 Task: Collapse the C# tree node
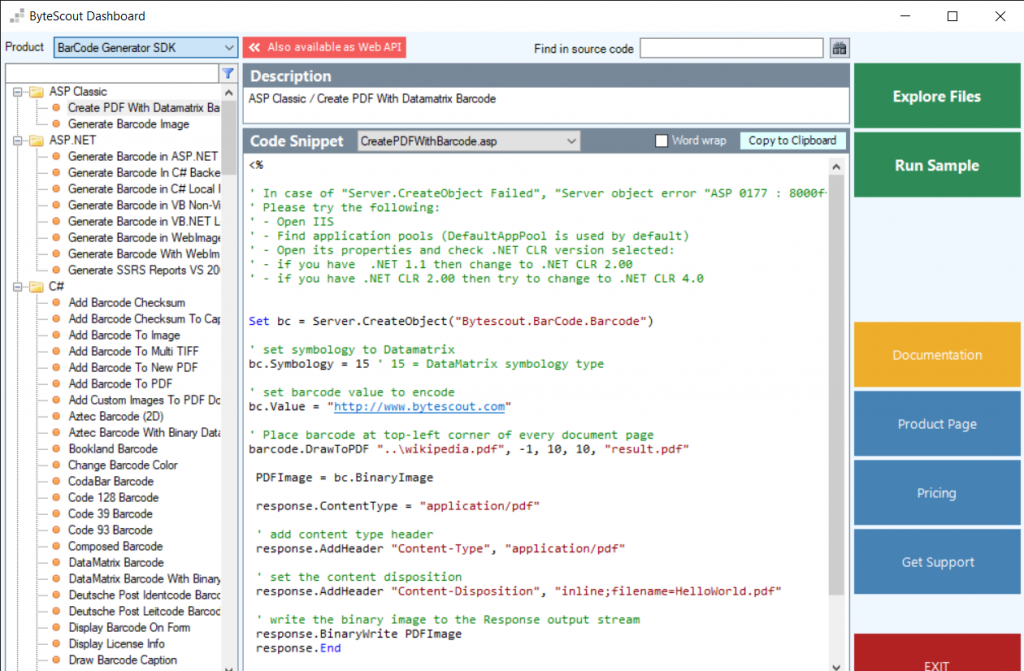[18, 287]
